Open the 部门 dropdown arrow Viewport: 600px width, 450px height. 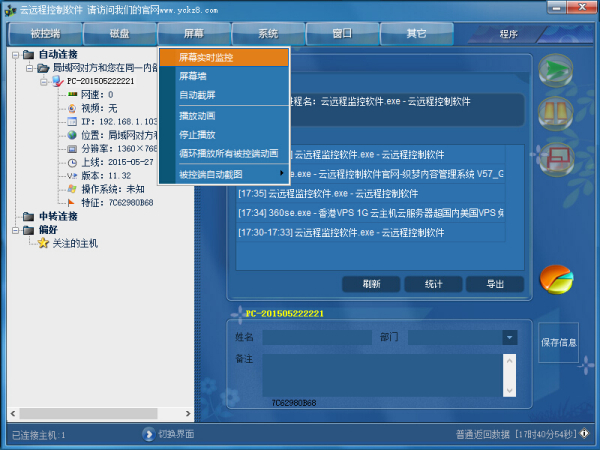(510, 338)
